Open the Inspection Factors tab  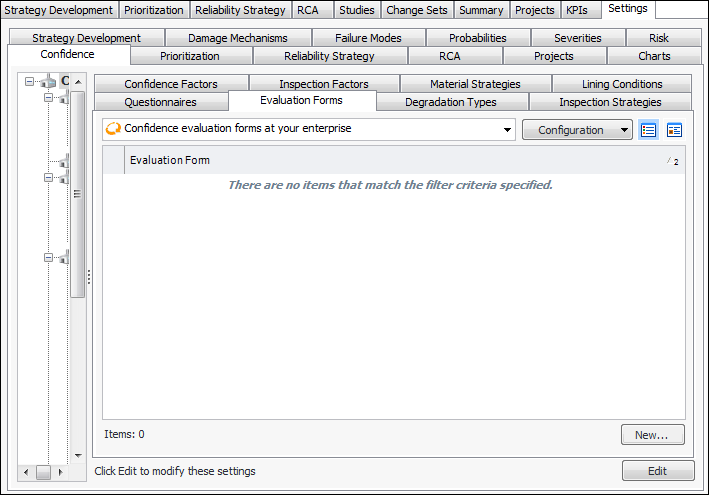pos(324,84)
